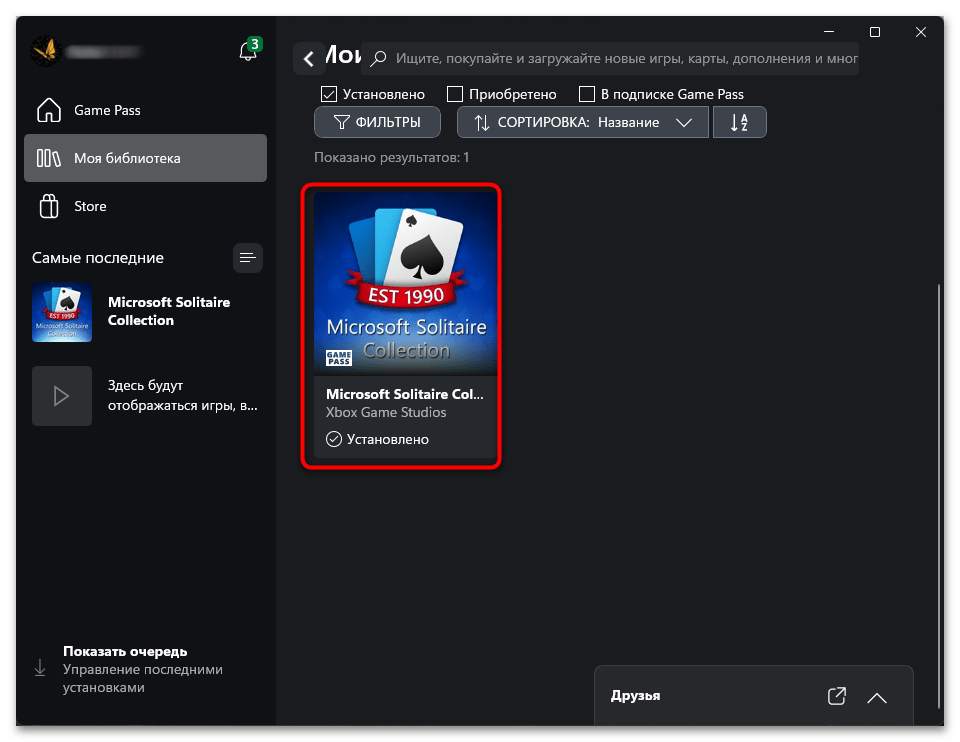960x742 pixels.
Task: Click the vertical scrollbar
Action: (x=939, y=496)
